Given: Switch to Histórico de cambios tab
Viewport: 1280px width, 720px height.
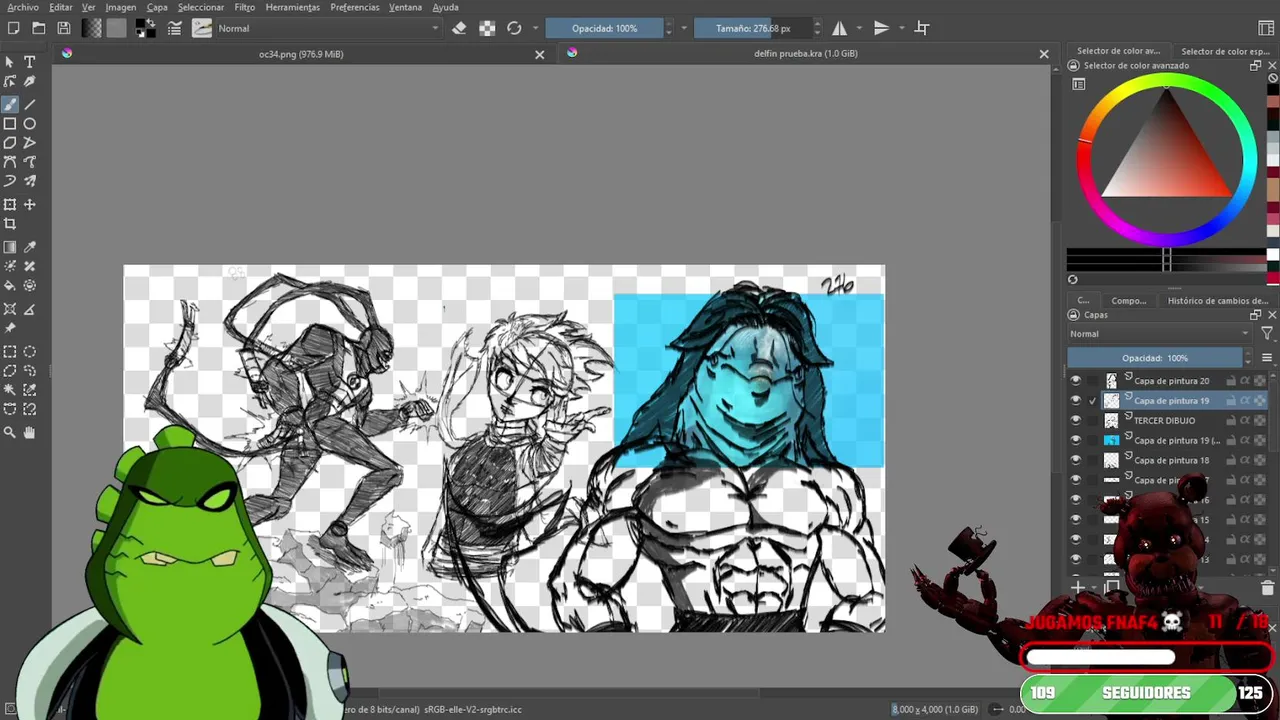Looking at the screenshot, I should (1218, 300).
